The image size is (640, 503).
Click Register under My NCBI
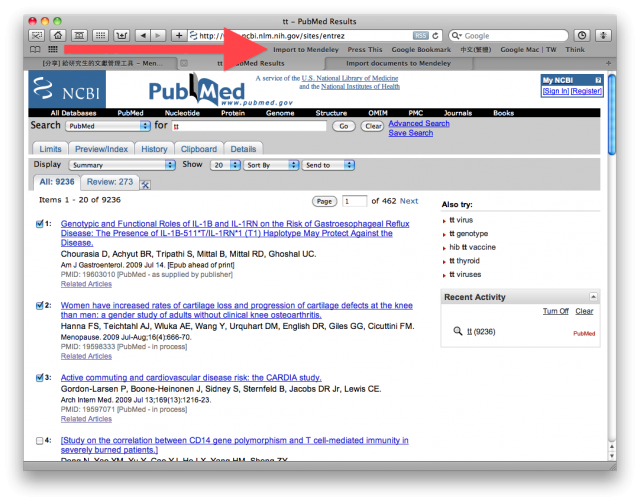(x=586, y=91)
